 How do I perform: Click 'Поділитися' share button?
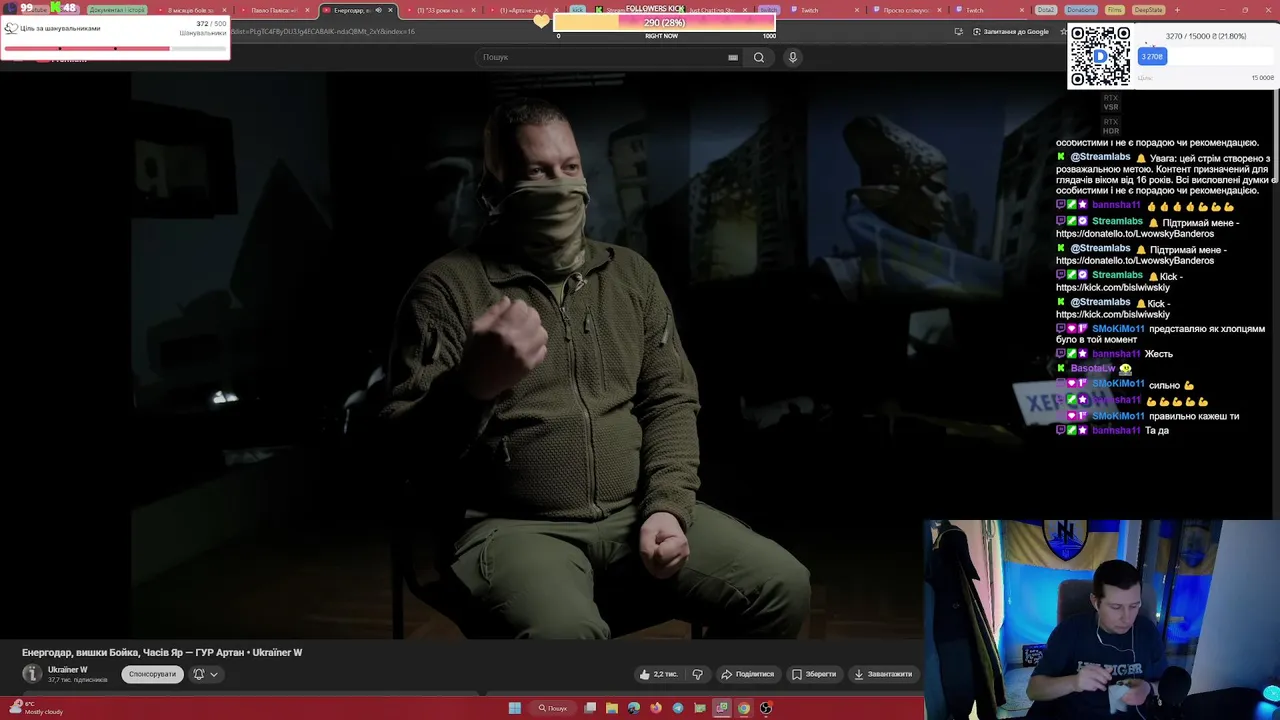click(x=748, y=674)
